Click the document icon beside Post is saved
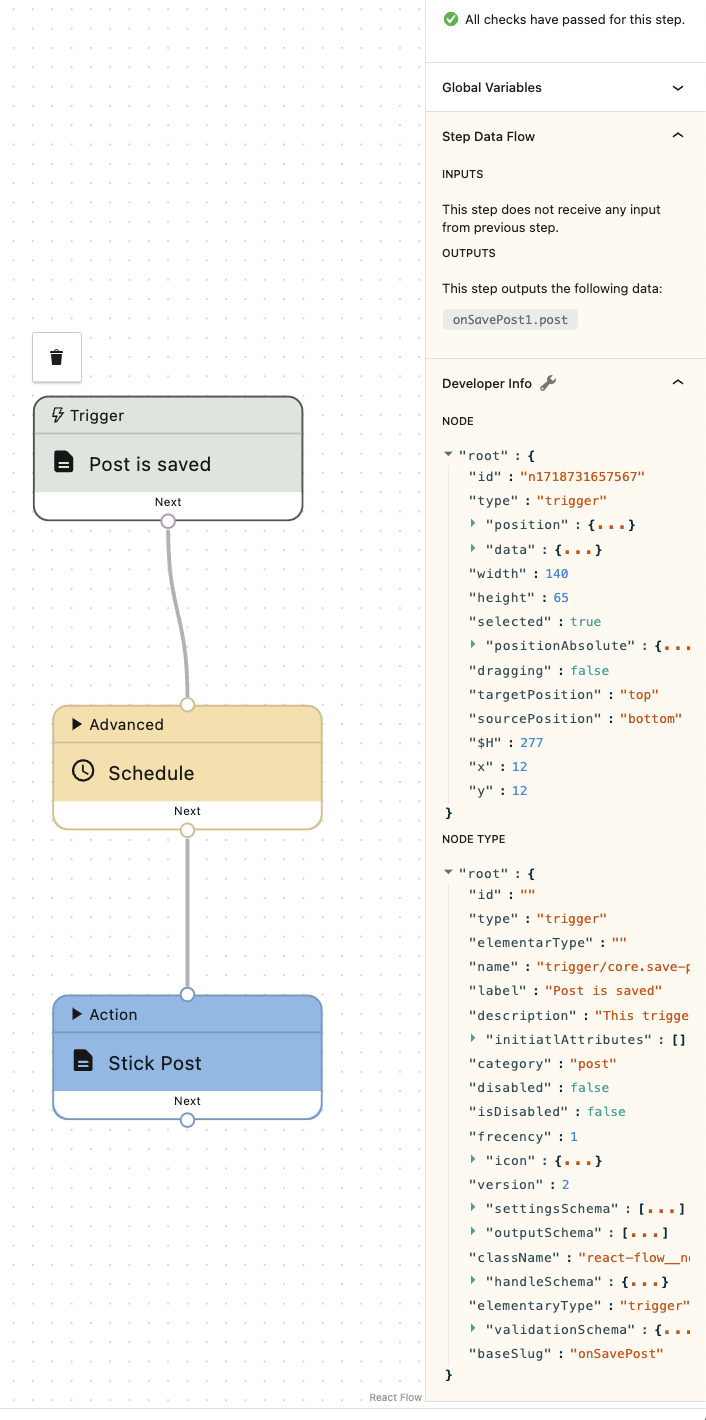The height and width of the screenshot is (1420, 706). (64, 462)
